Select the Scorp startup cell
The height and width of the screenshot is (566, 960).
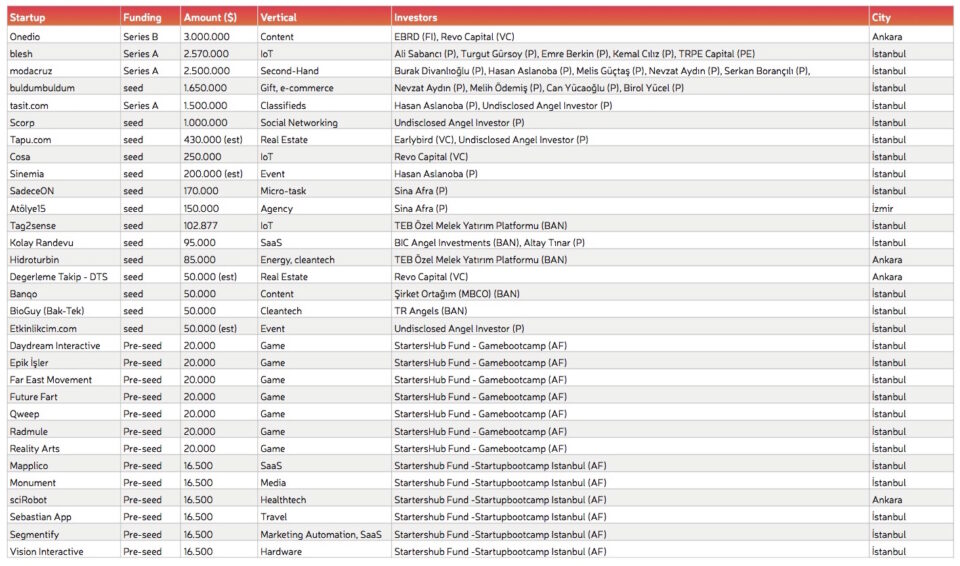(x=64, y=123)
